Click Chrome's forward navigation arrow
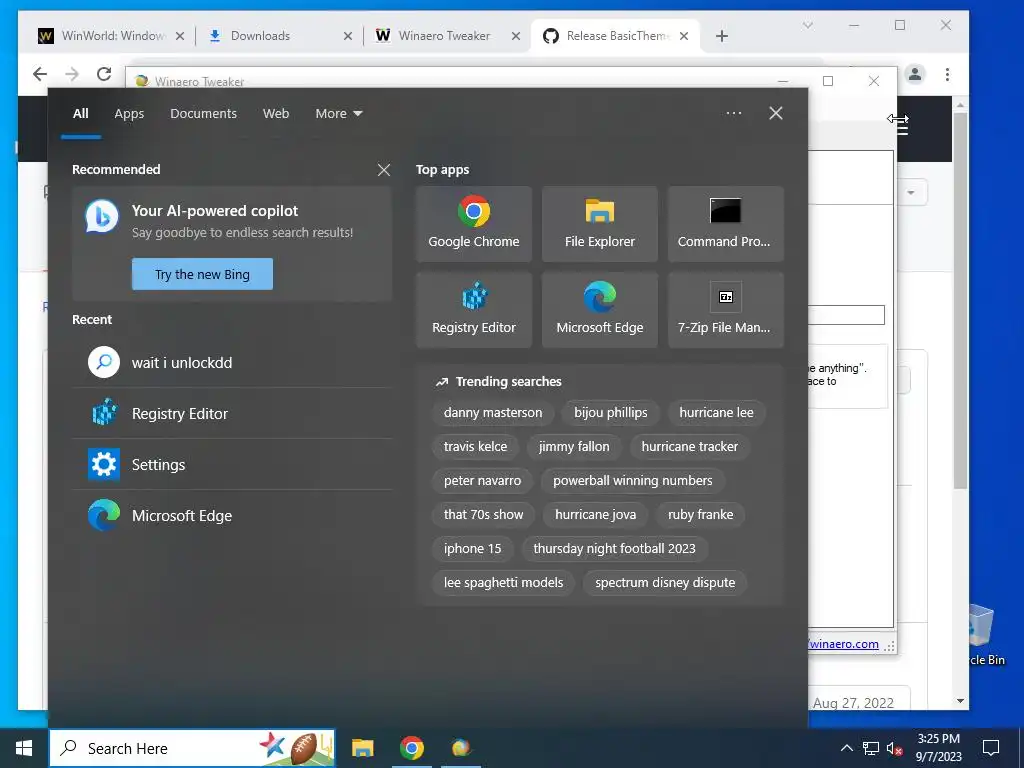 pyautogui.click(x=72, y=74)
